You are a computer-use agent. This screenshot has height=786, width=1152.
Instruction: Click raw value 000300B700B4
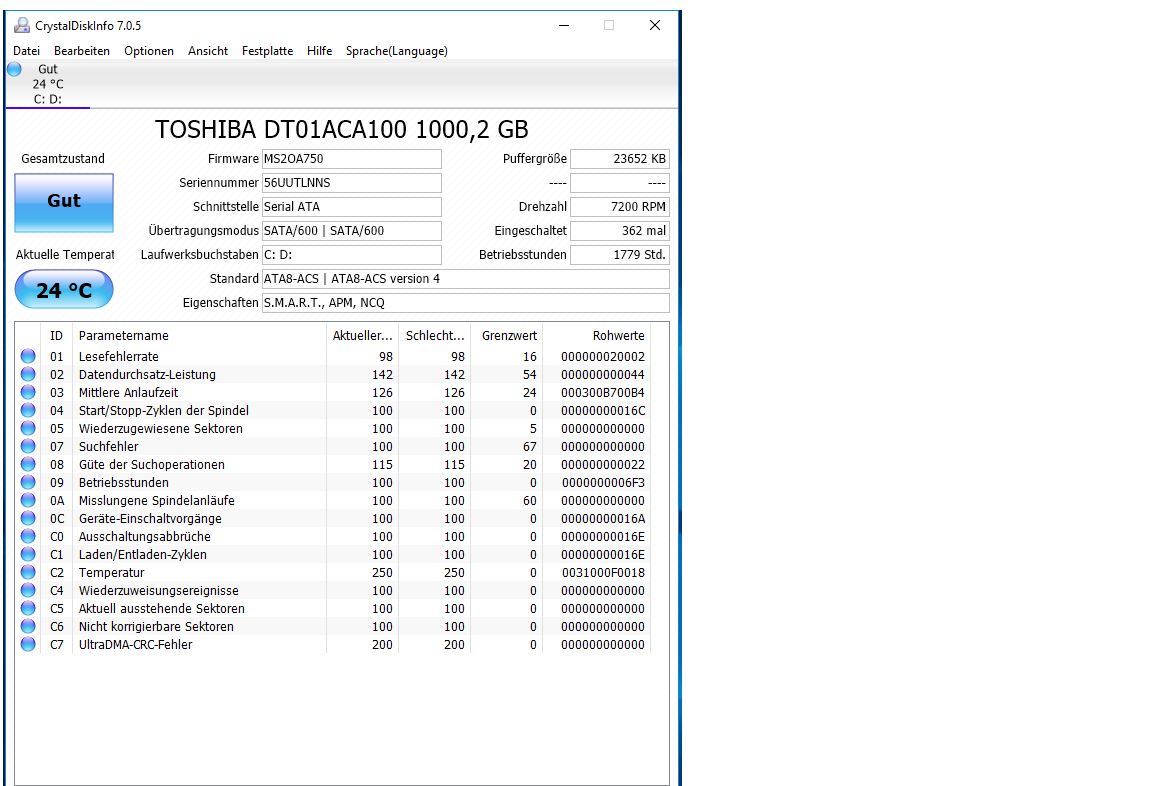602,392
